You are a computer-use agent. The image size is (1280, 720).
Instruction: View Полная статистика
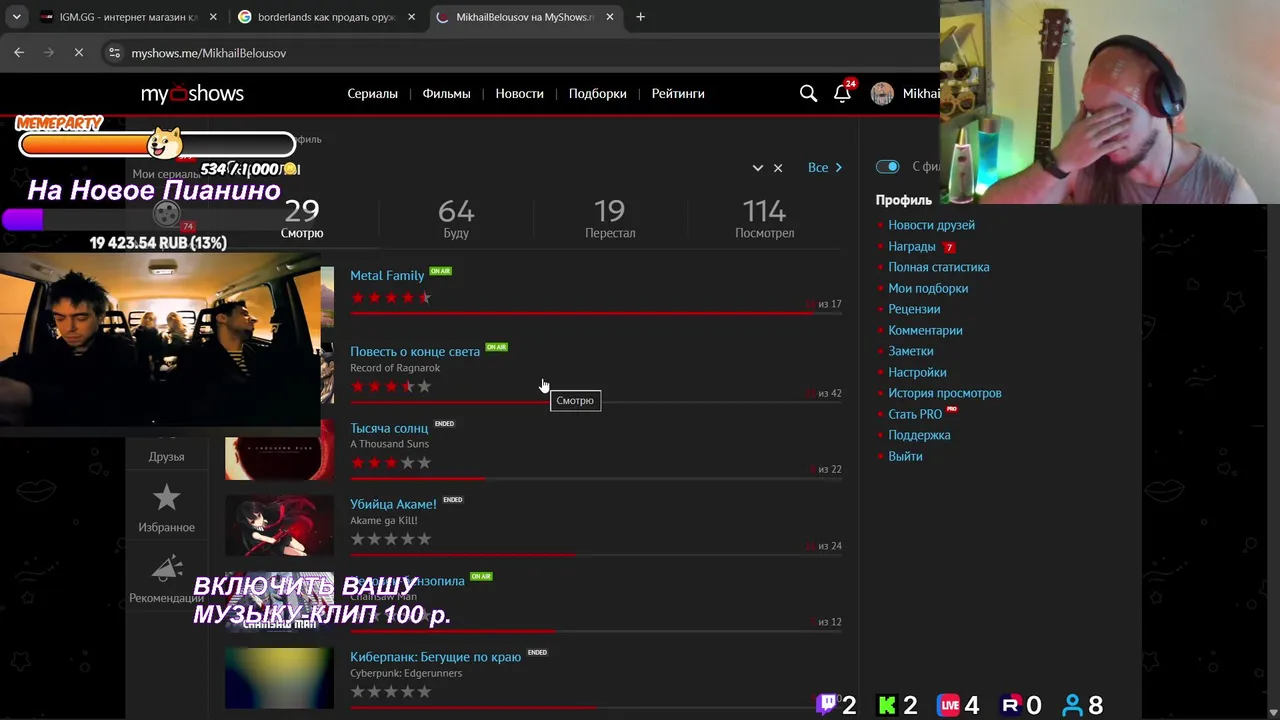pos(939,267)
